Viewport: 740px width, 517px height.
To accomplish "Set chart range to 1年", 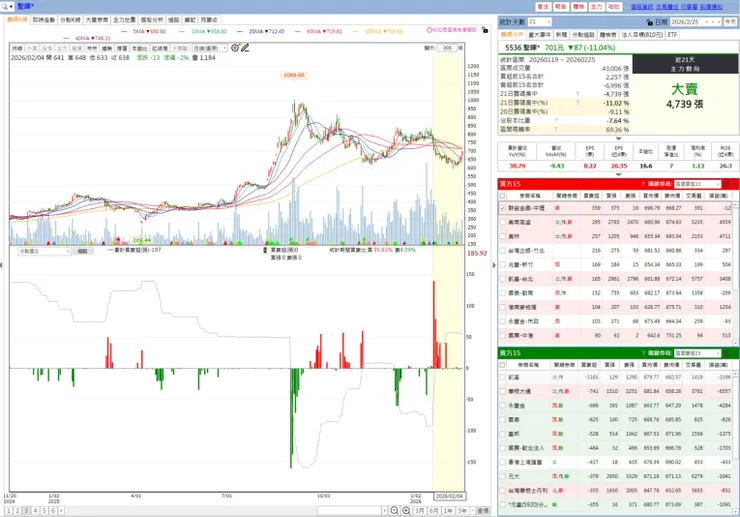I will (448, 511).
